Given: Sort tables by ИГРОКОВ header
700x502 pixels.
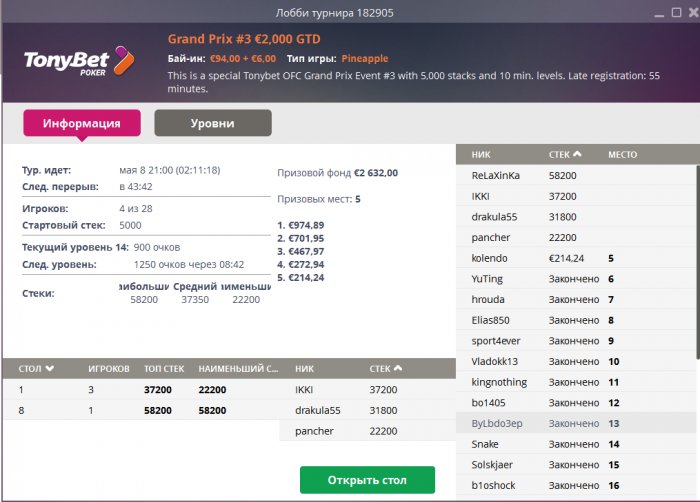Looking at the screenshot, I should coord(108,369).
